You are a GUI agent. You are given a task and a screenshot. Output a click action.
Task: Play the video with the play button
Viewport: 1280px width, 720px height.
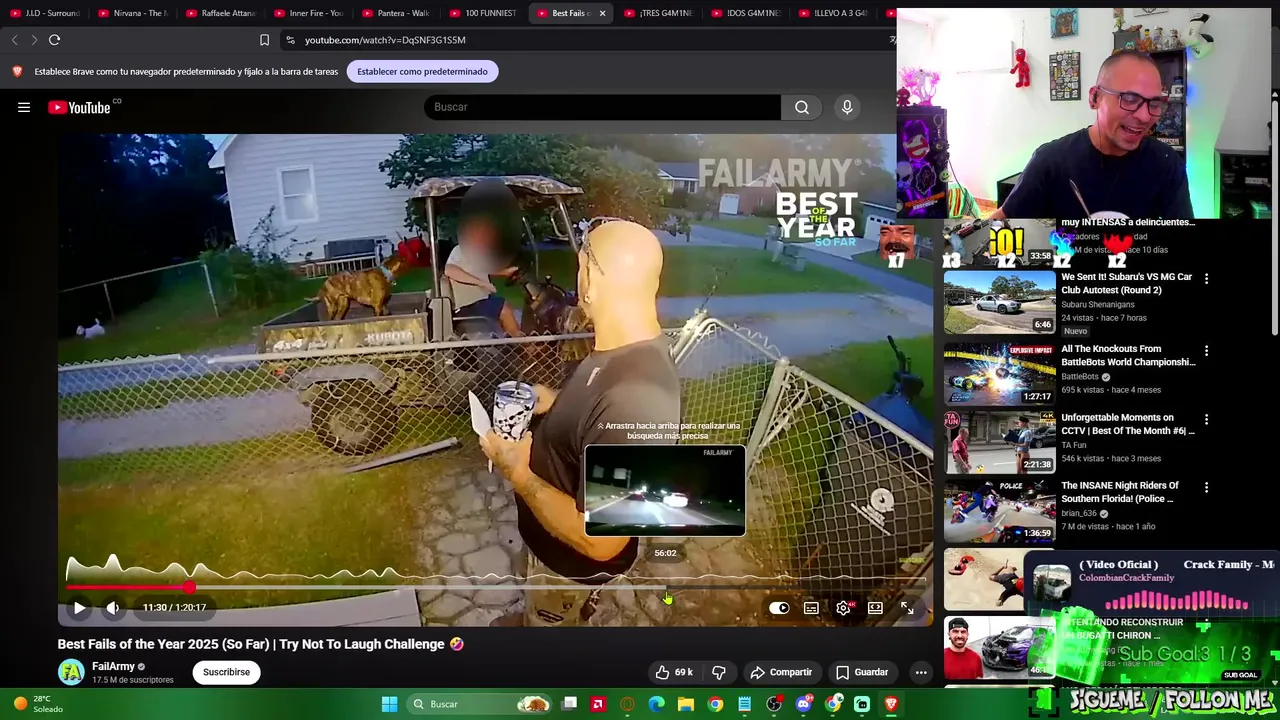tap(79, 607)
